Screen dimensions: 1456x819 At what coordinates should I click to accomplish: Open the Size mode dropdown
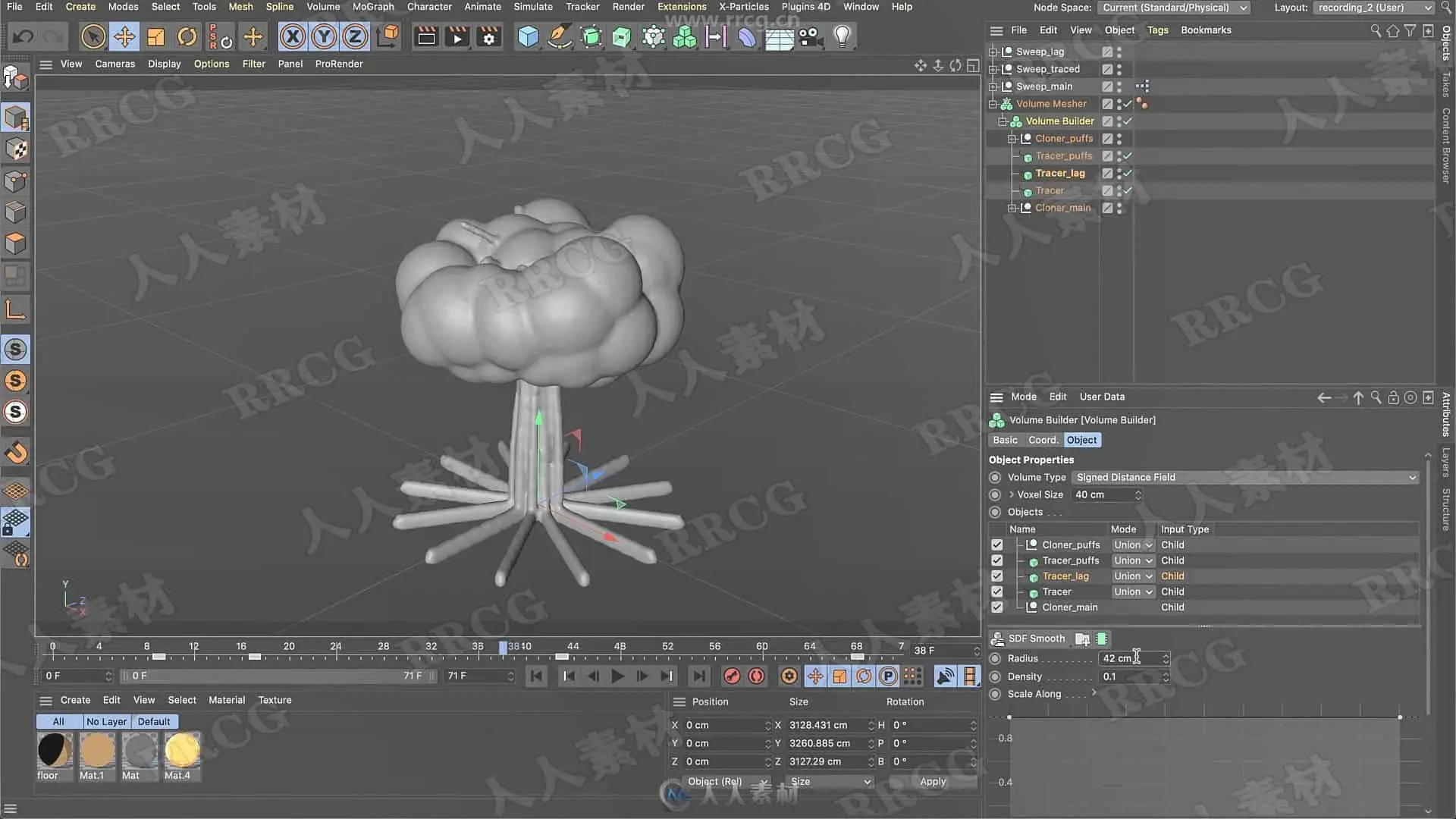[830, 782]
